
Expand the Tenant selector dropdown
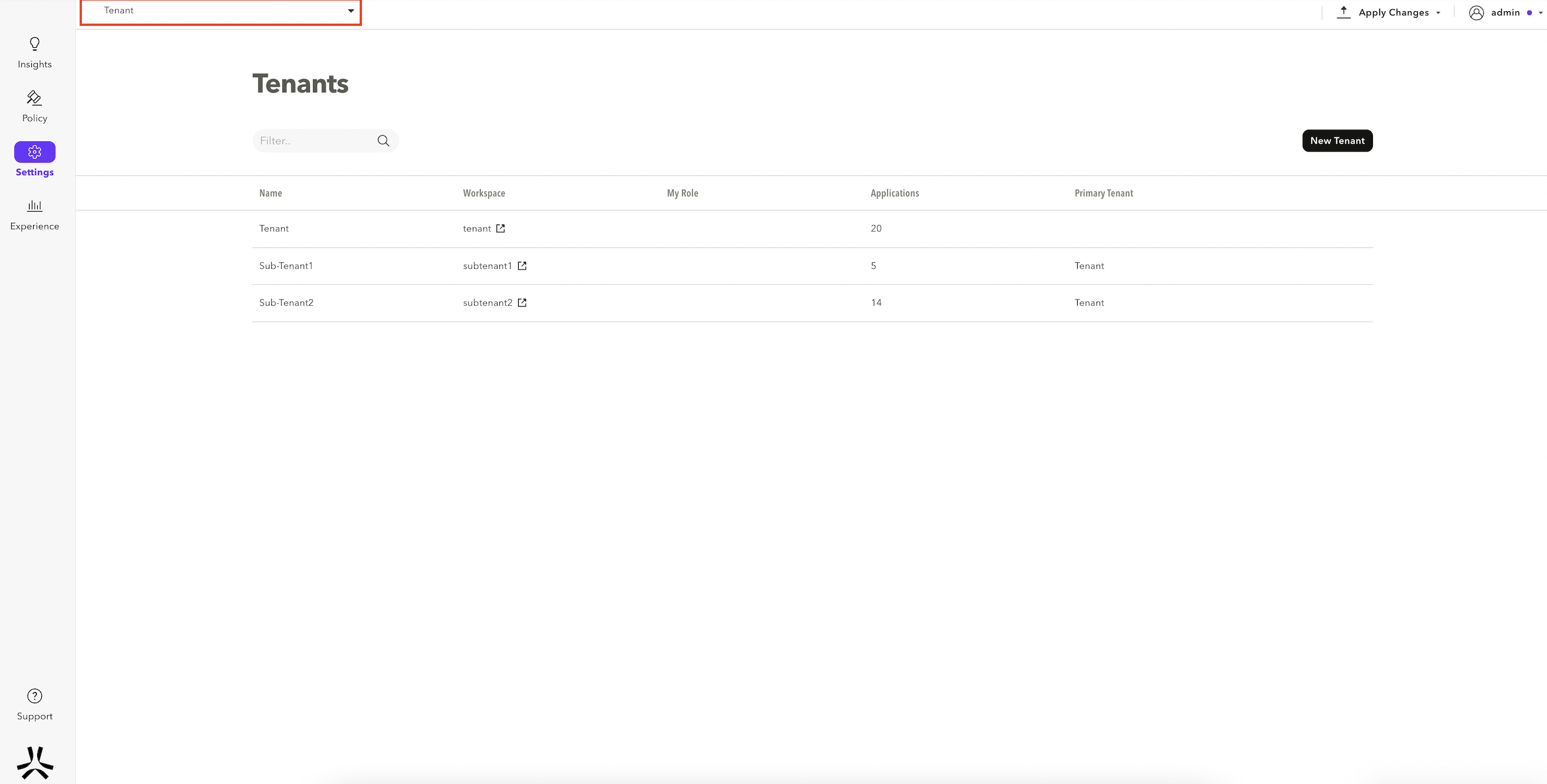click(351, 11)
